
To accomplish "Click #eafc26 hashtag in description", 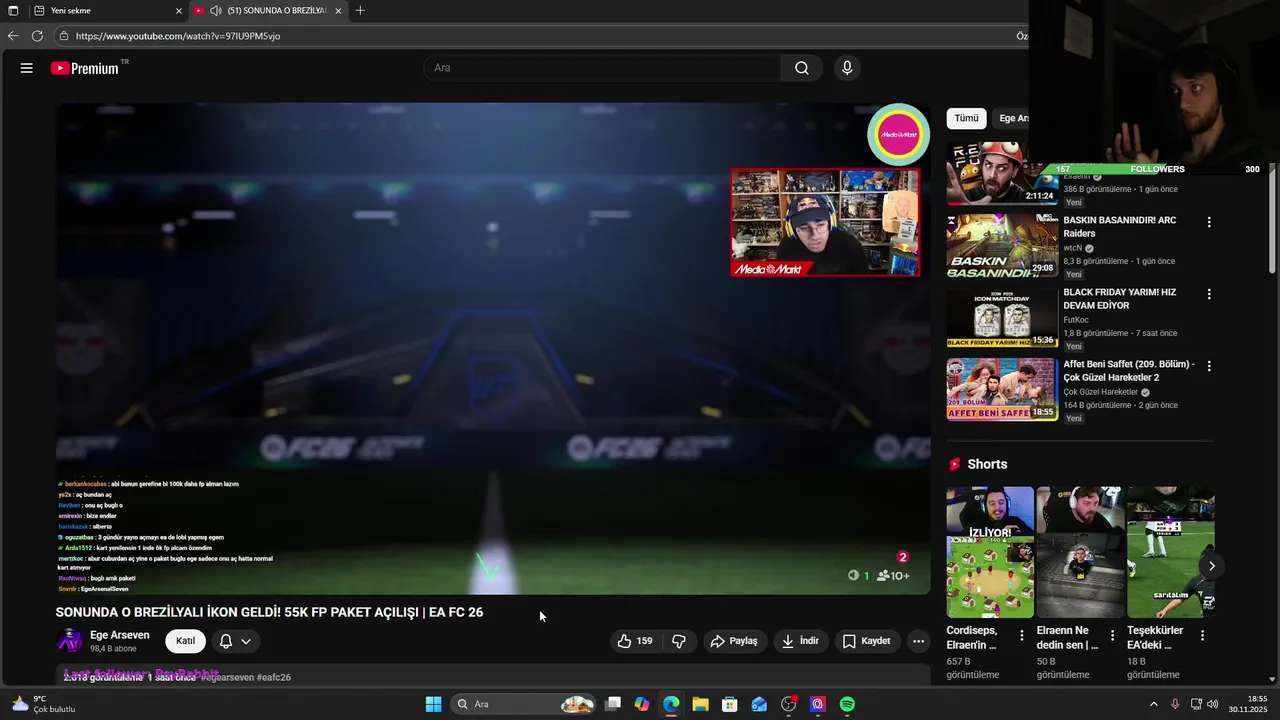I will (274, 677).
